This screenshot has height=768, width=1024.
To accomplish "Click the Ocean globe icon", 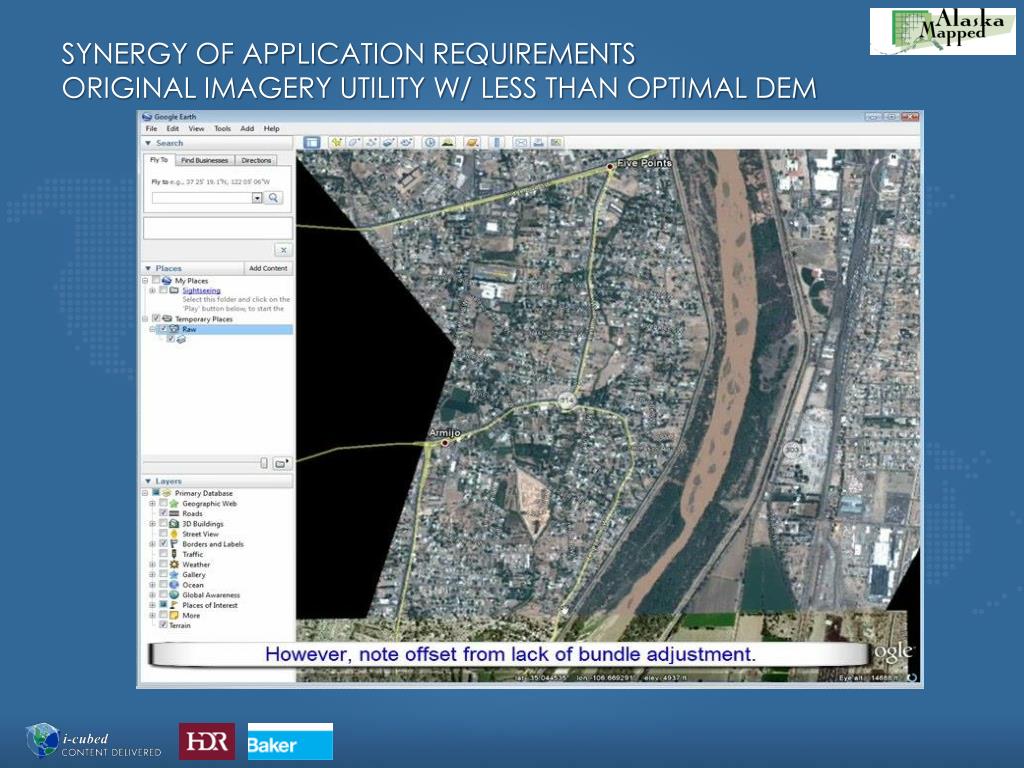I will point(174,584).
